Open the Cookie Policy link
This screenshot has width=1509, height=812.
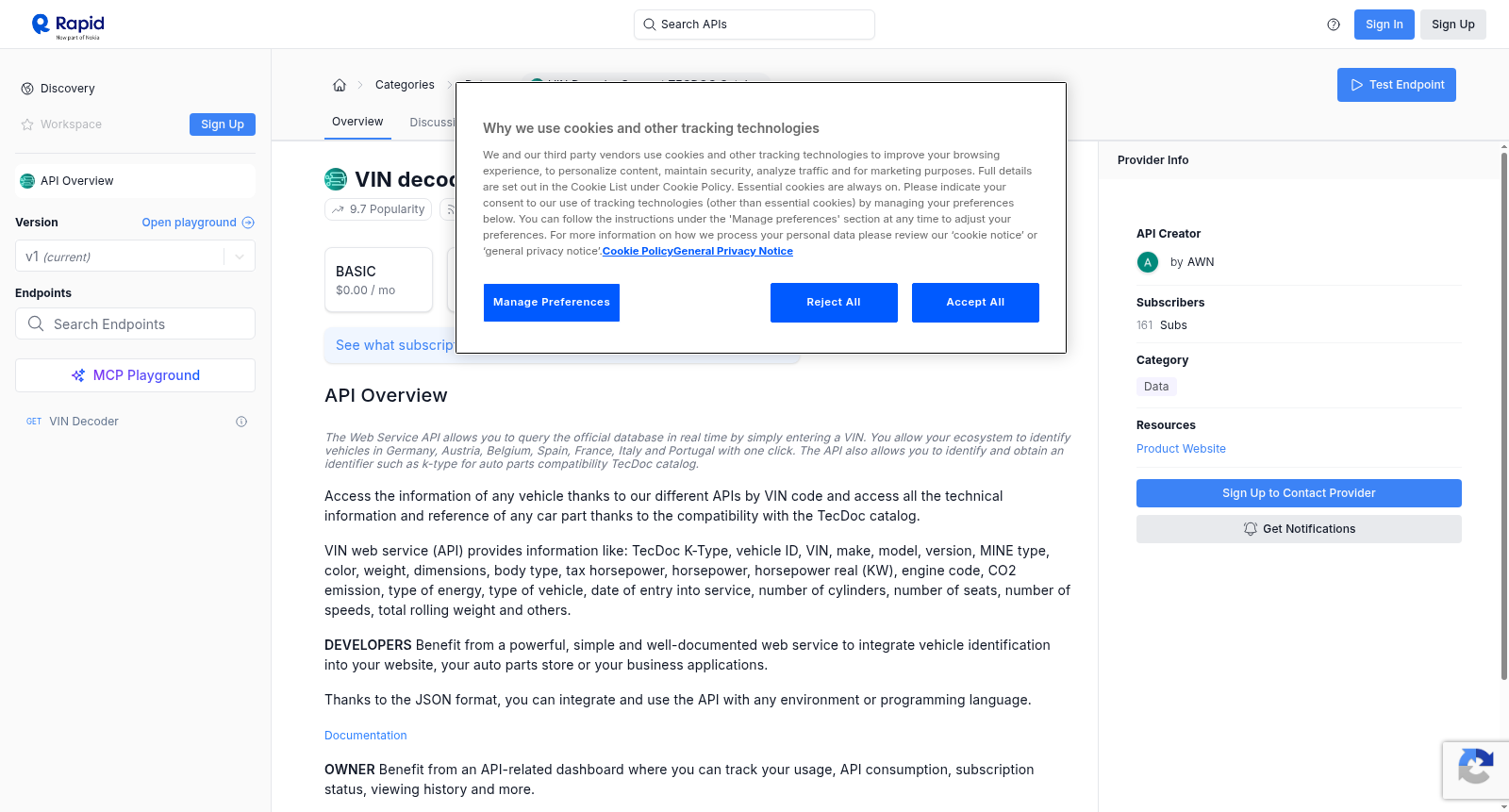[x=638, y=251]
